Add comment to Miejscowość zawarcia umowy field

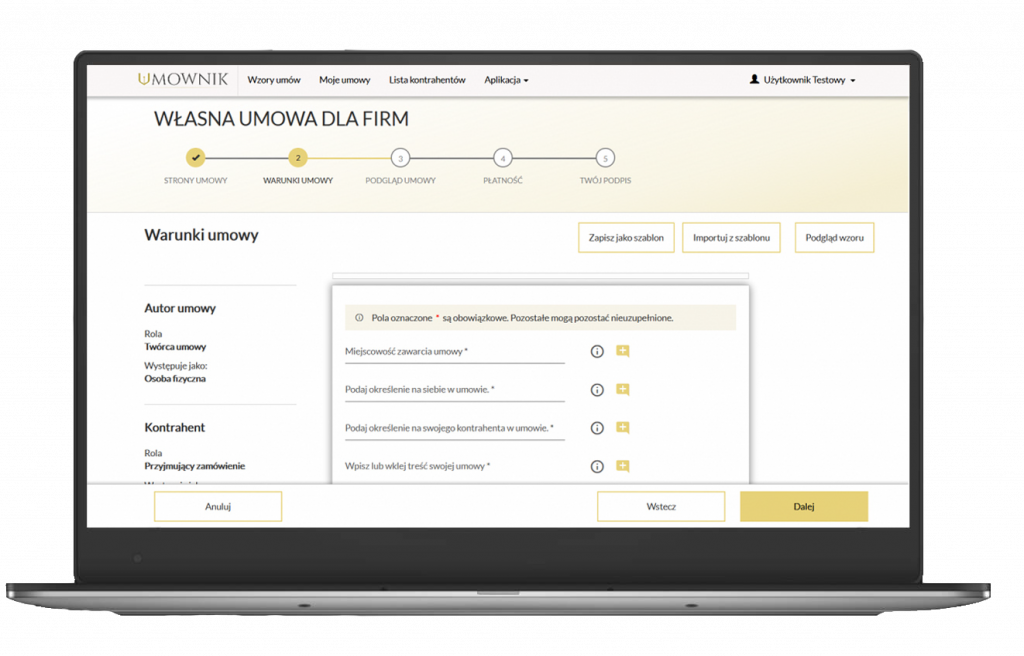(623, 352)
